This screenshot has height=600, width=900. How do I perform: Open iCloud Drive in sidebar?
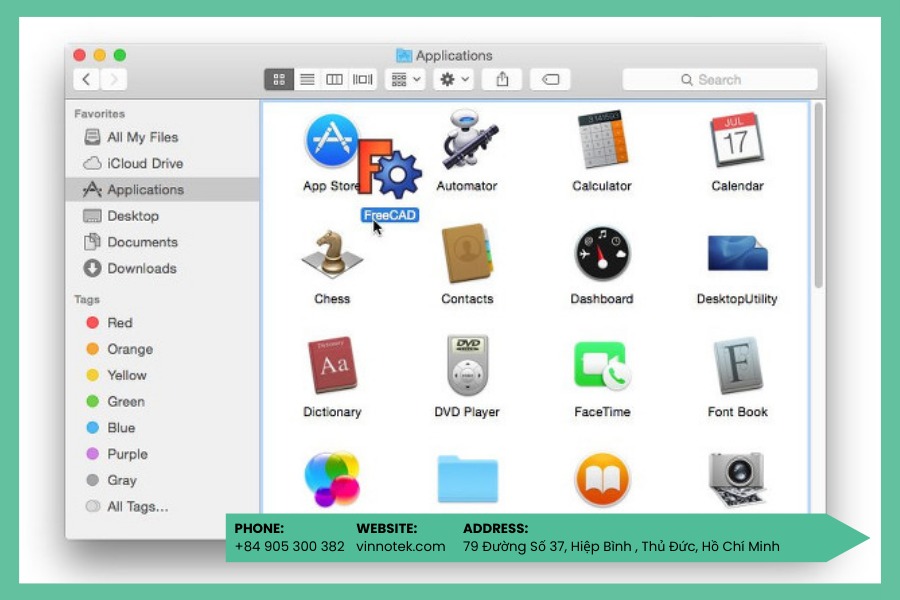(x=162, y=164)
